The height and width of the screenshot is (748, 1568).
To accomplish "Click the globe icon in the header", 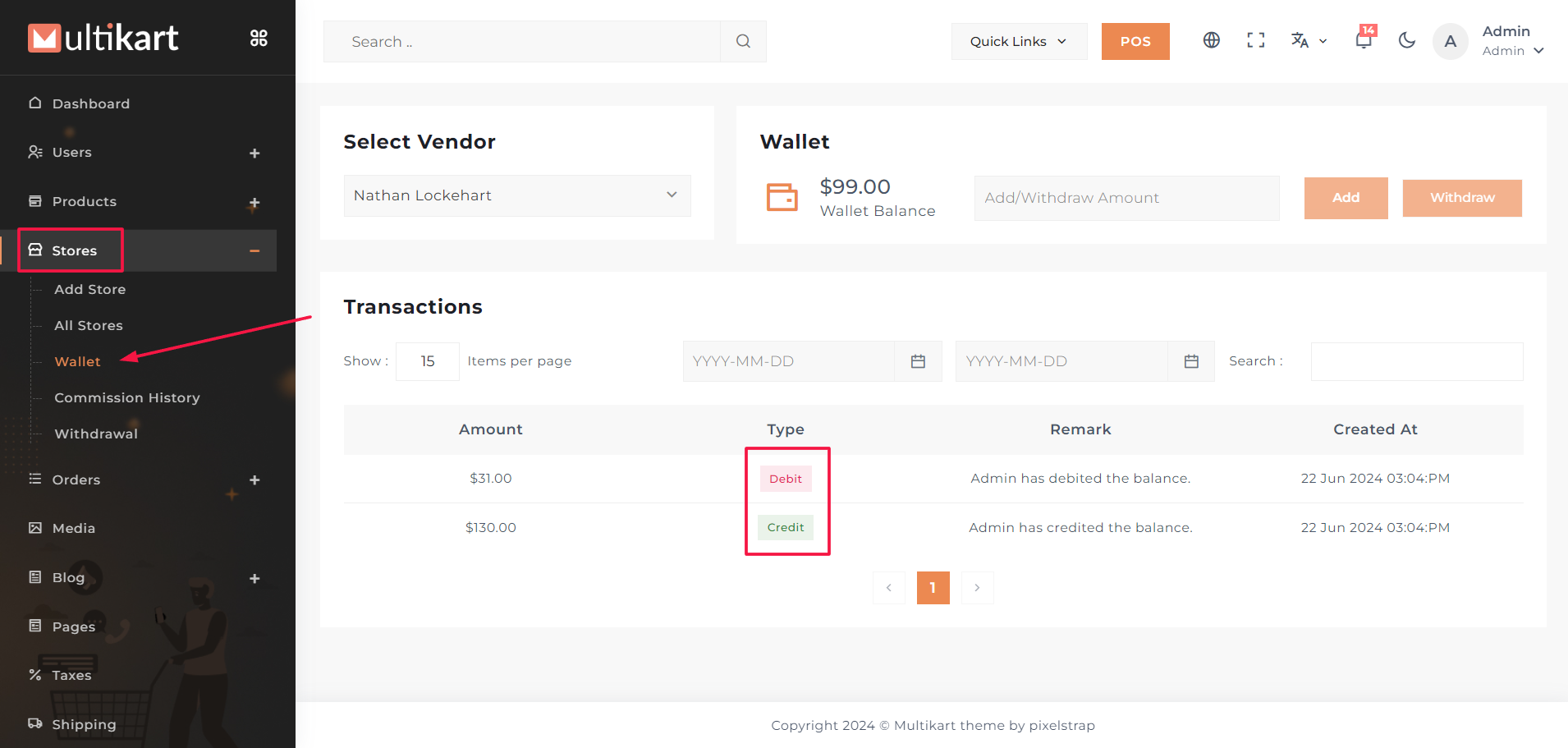I will pyautogui.click(x=1211, y=40).
